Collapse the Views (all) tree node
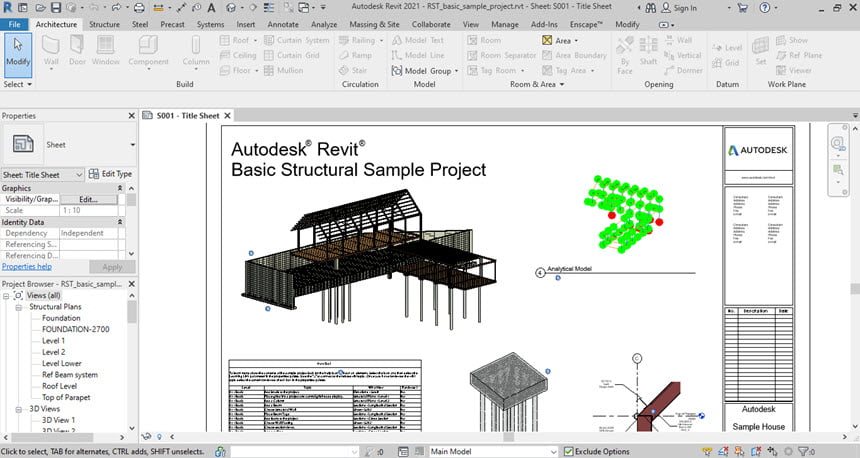Screen dimensions: 860x458 pyautogui.click(x=5, y=296)
